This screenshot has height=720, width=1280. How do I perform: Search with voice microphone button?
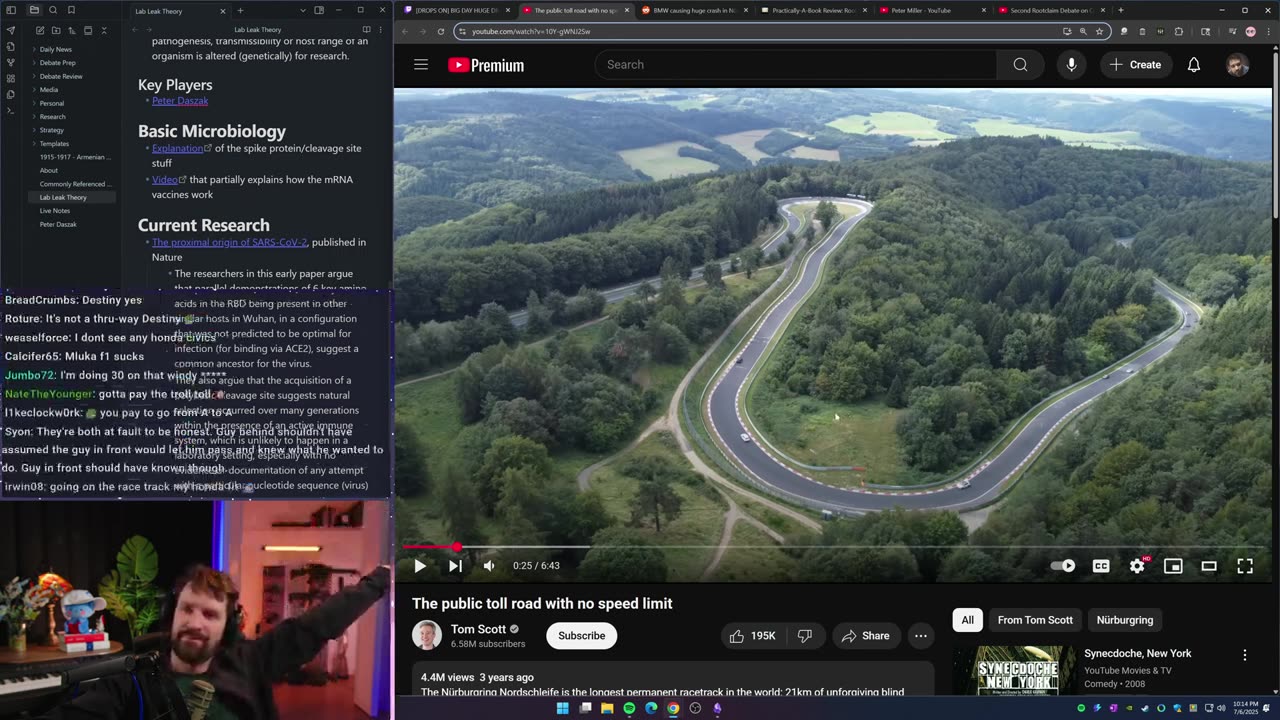pyautogui.click(x=1071, y=65)
